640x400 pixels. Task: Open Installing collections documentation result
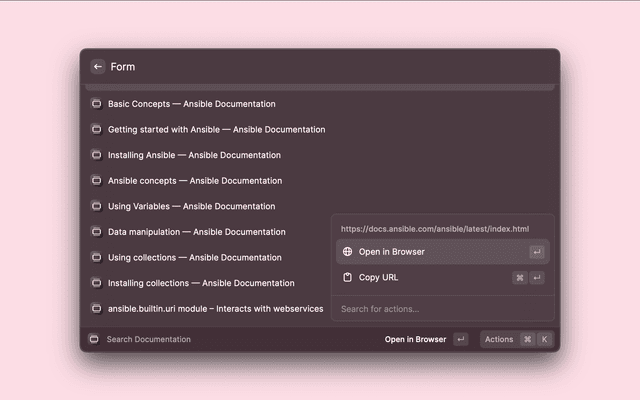coord(201,283)
